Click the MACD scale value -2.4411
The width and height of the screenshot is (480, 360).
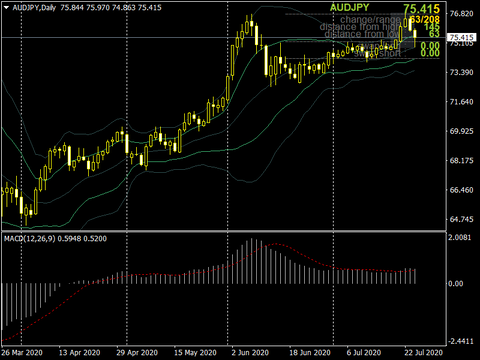pos(460,341)
